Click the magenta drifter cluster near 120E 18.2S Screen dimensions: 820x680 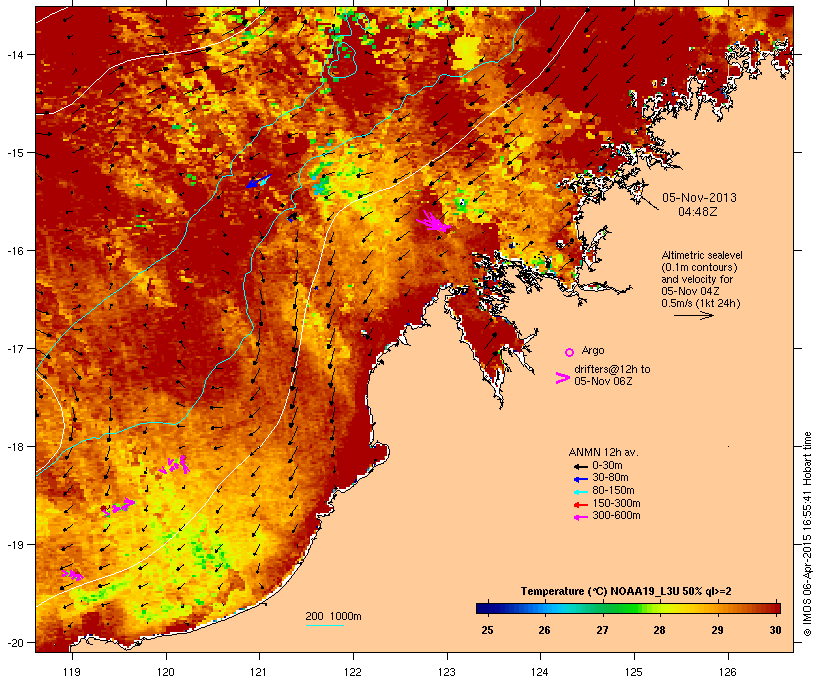coord(174,465)
